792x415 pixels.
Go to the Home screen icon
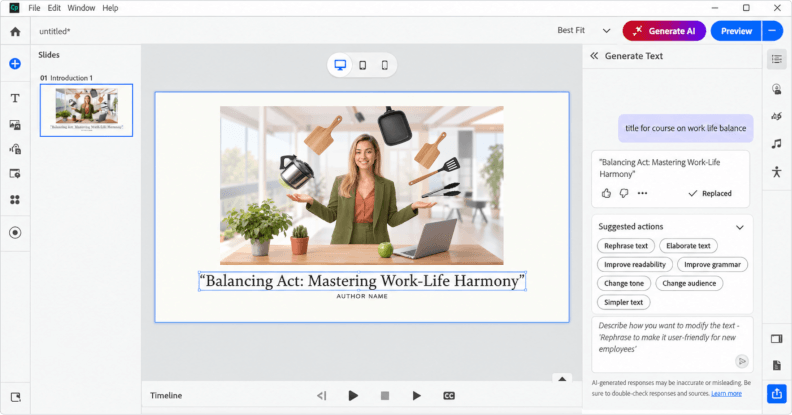pyautogui.click(x=15, y=32)
